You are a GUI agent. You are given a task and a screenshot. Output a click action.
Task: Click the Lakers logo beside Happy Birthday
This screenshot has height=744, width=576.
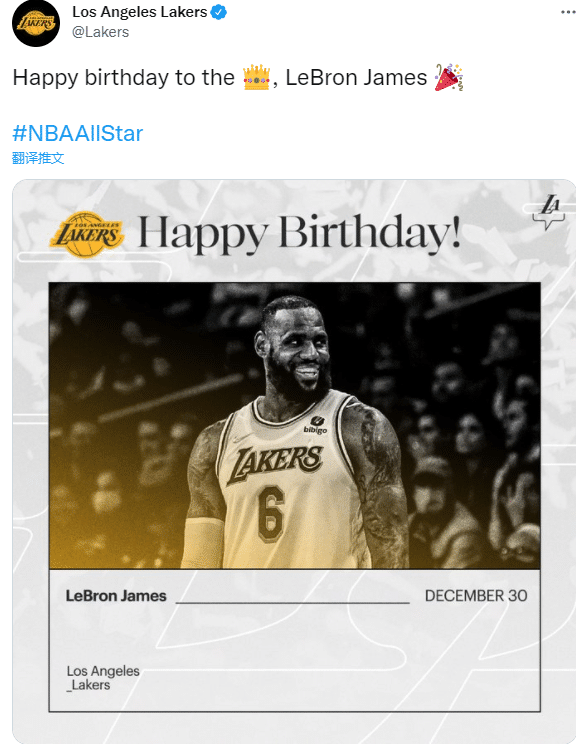coord(87,234)
